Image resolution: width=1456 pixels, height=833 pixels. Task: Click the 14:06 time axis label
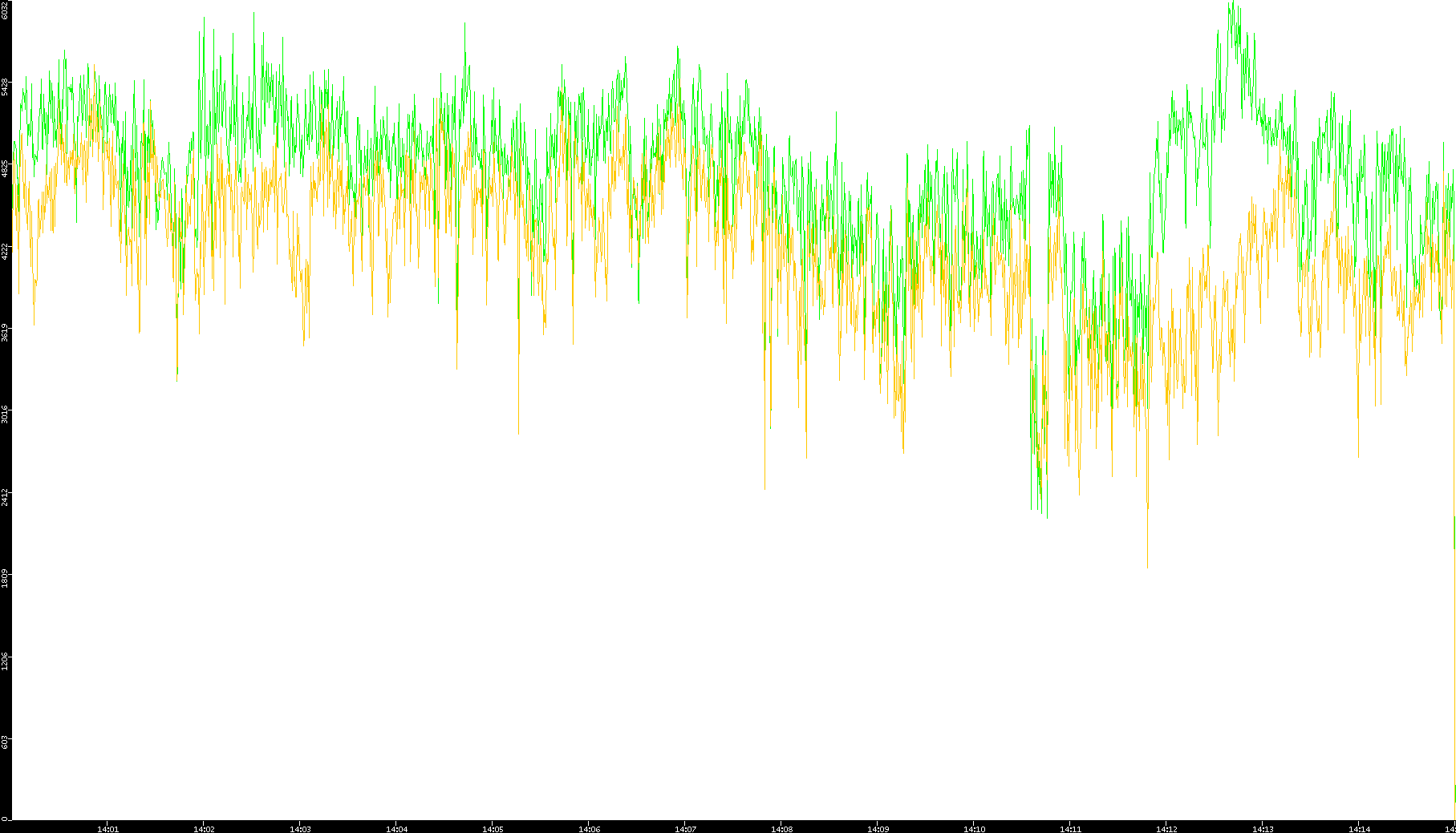pyautogui.click(x=589, y=829)
